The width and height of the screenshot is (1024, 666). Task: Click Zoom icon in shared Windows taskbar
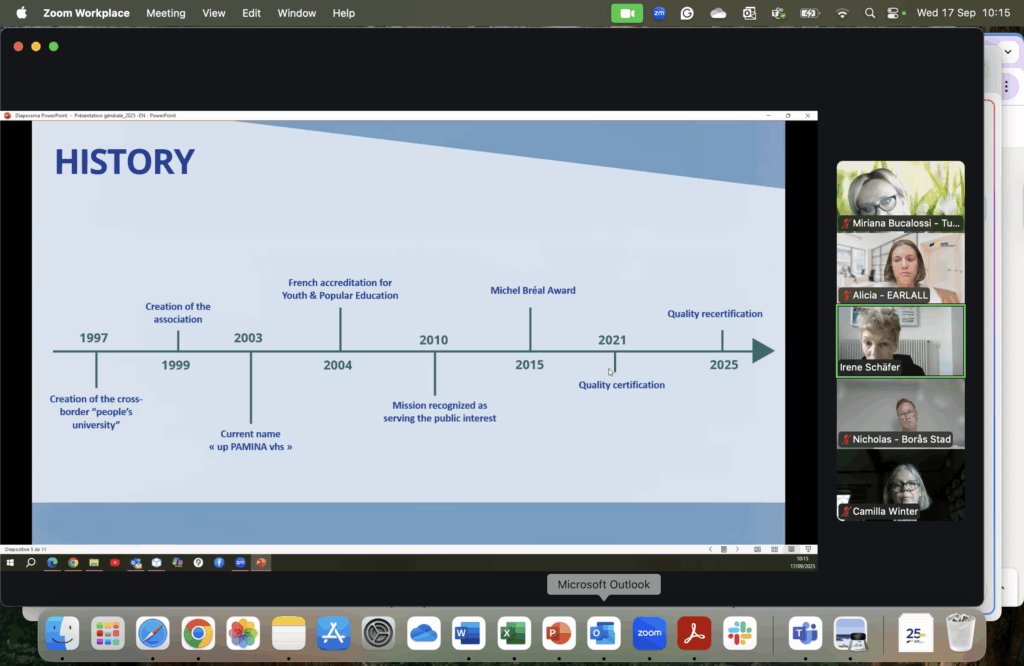pos(240,562)
